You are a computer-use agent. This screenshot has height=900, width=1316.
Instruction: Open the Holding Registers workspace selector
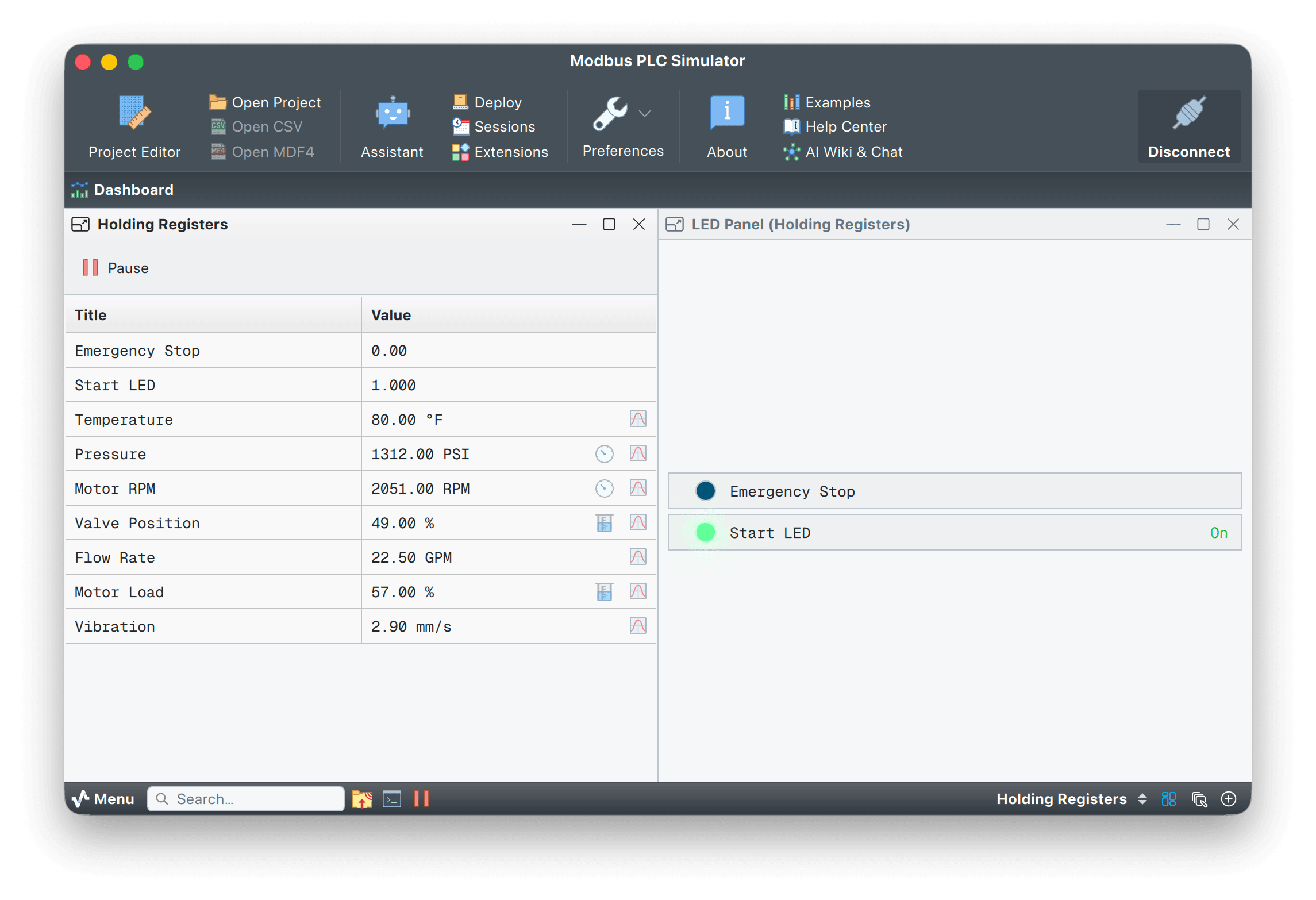[1071, 799]
